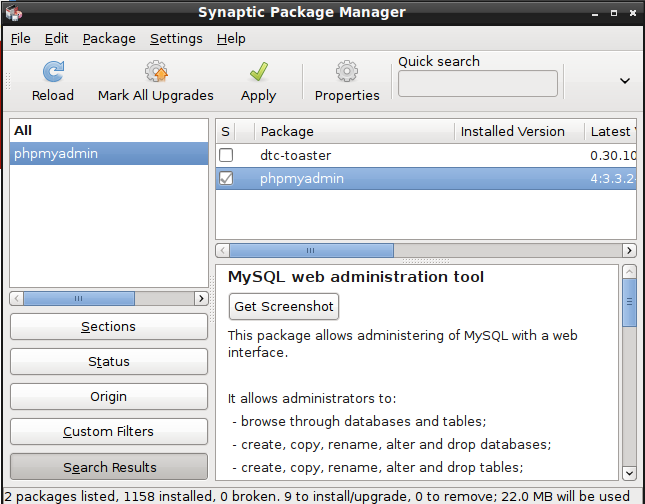645x504 pixels.
Task: Click the filter list scroll right arrow
Action: (x=201, y=298)
